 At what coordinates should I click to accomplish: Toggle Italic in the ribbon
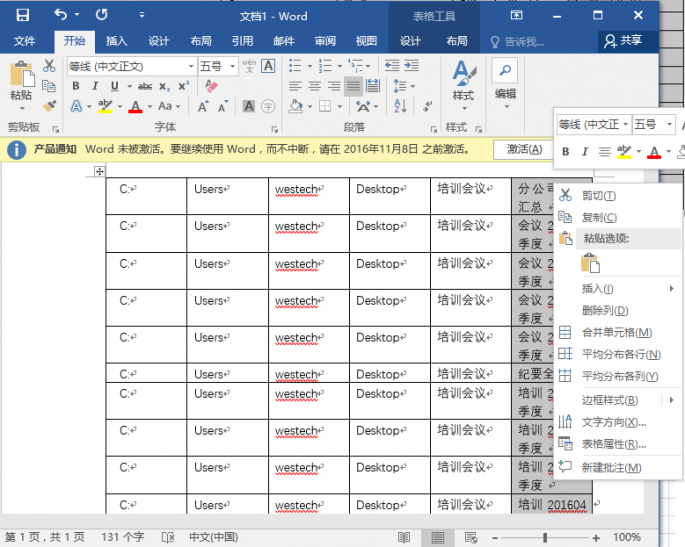pos(95,86)
